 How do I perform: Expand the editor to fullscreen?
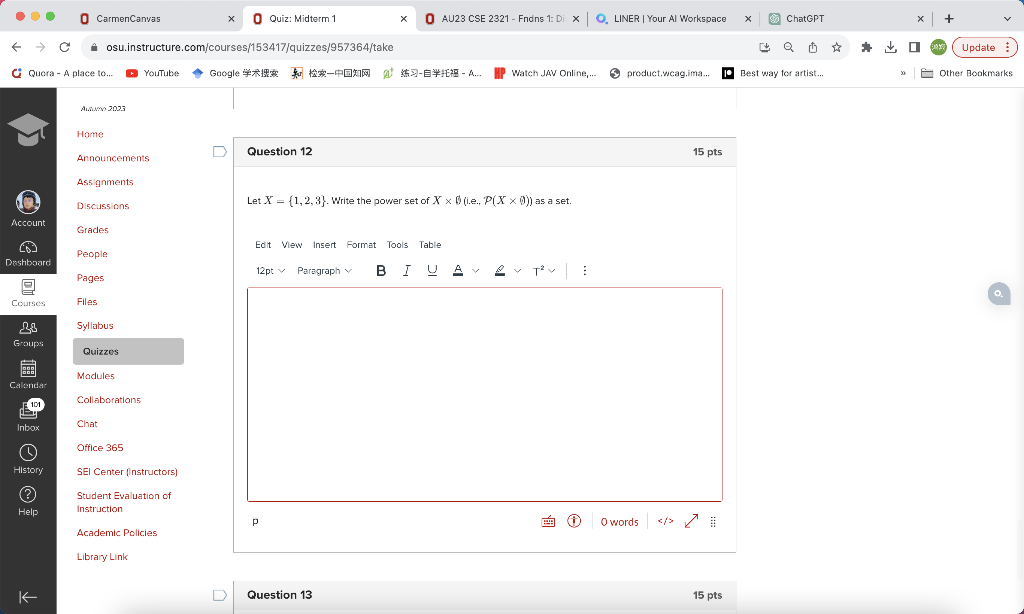690,521
